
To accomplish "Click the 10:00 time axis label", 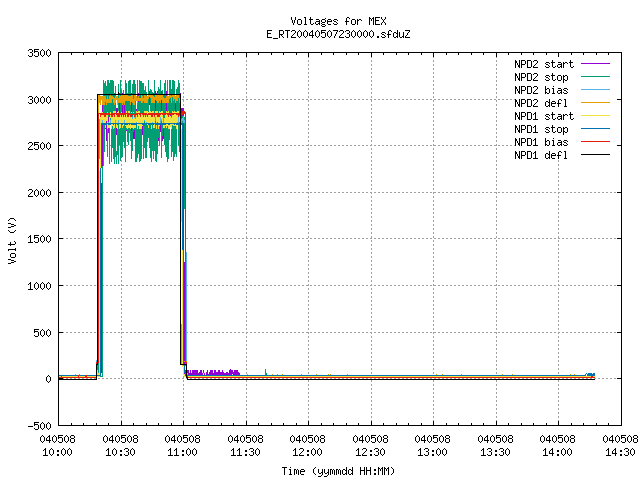I will pos(58,452).
